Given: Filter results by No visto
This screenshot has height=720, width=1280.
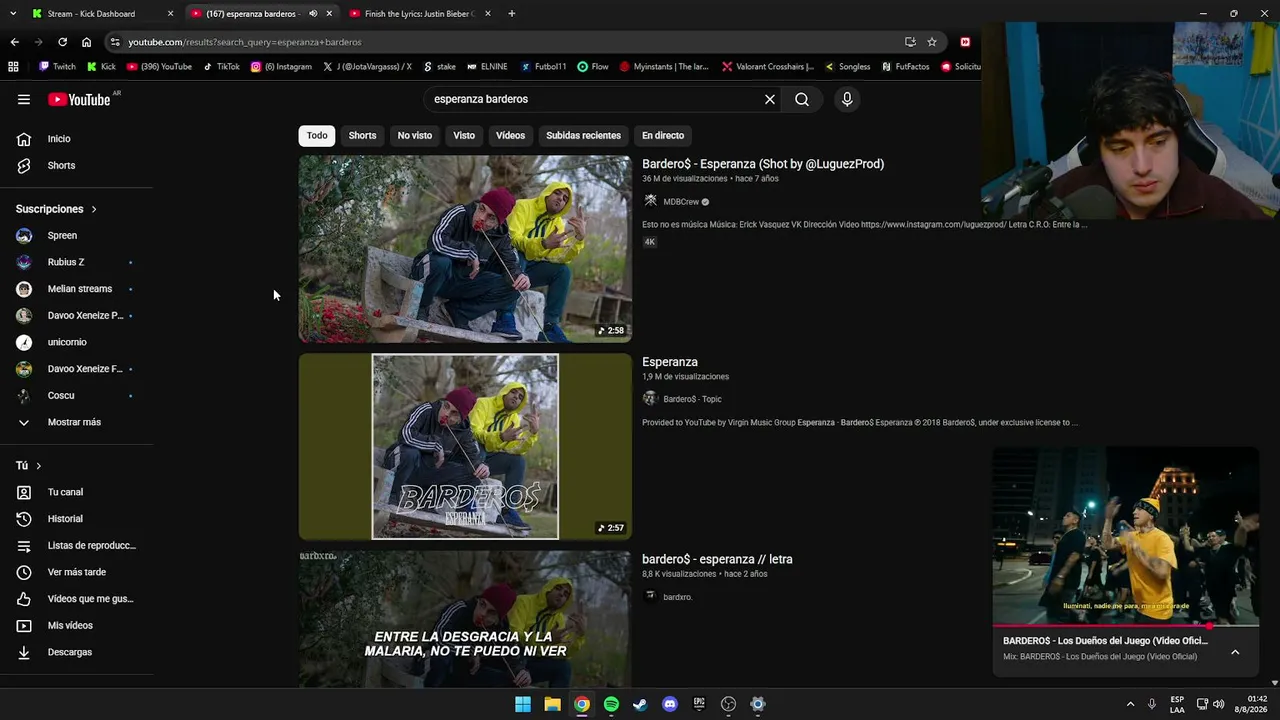Looking at the screenshot, I should 415,135.
